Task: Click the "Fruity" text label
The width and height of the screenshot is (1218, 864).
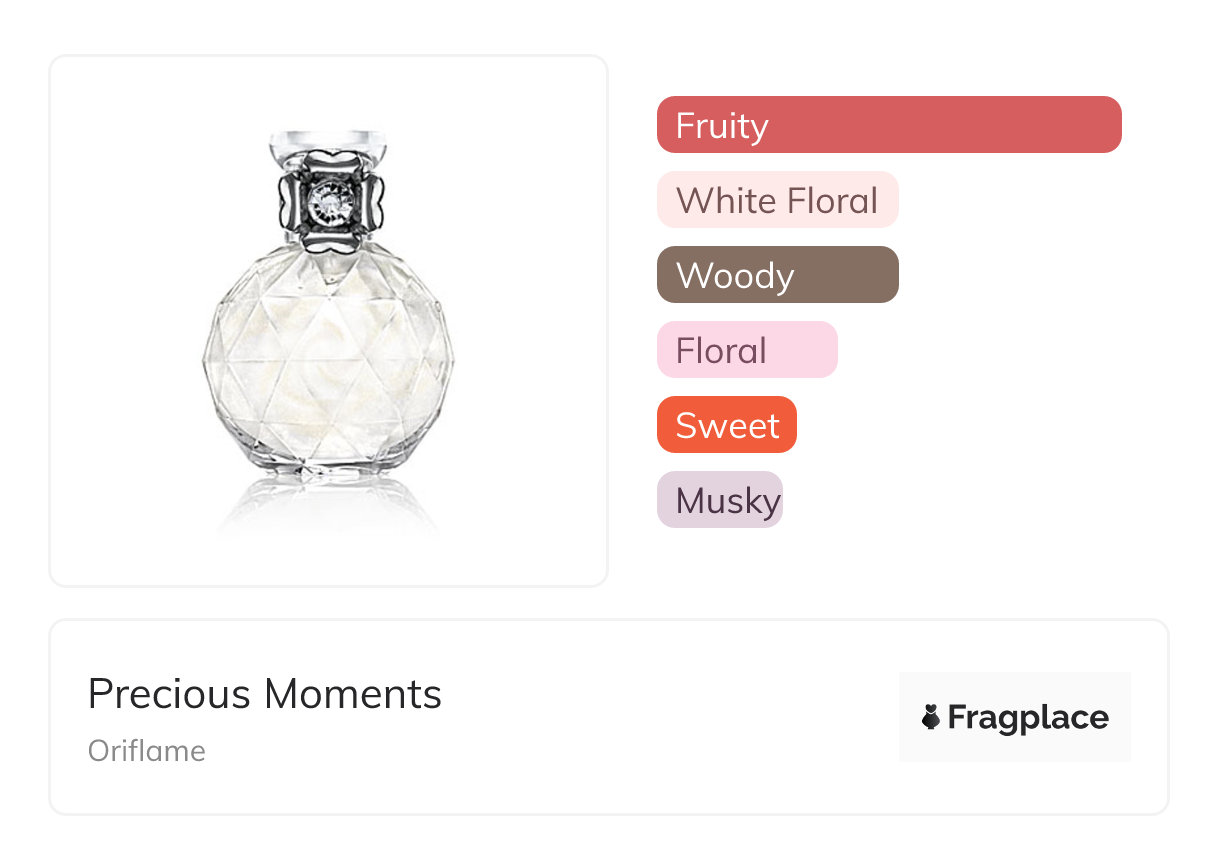Action: point(722,126)
